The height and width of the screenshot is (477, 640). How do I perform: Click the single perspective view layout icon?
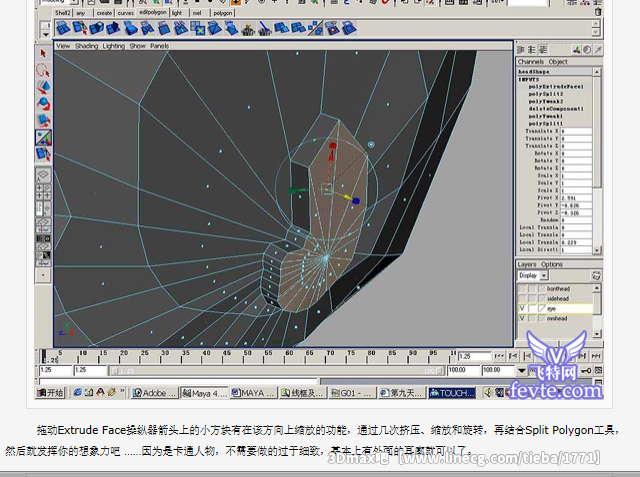[x=44, y=174]
